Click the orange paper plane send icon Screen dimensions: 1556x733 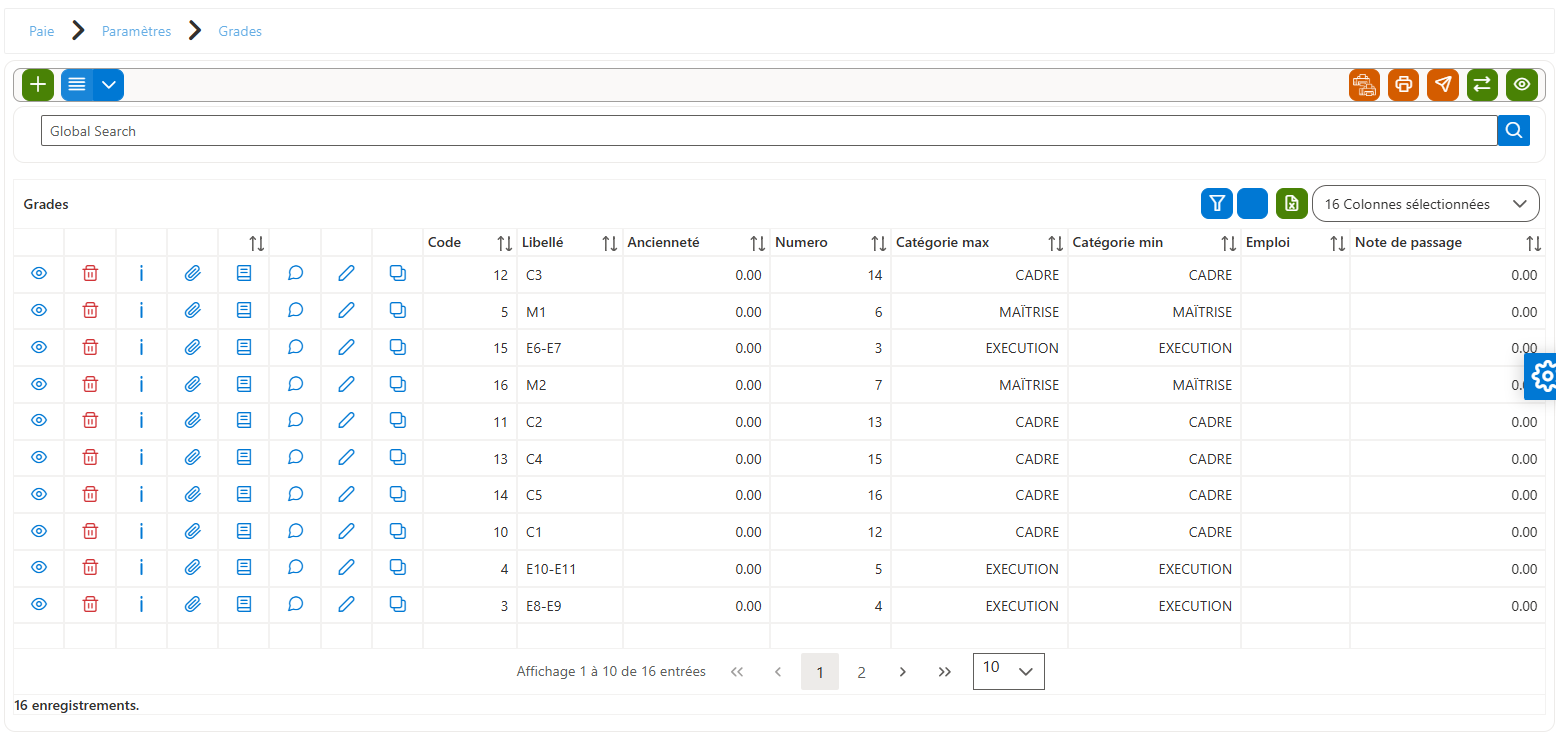point(1442,85)
